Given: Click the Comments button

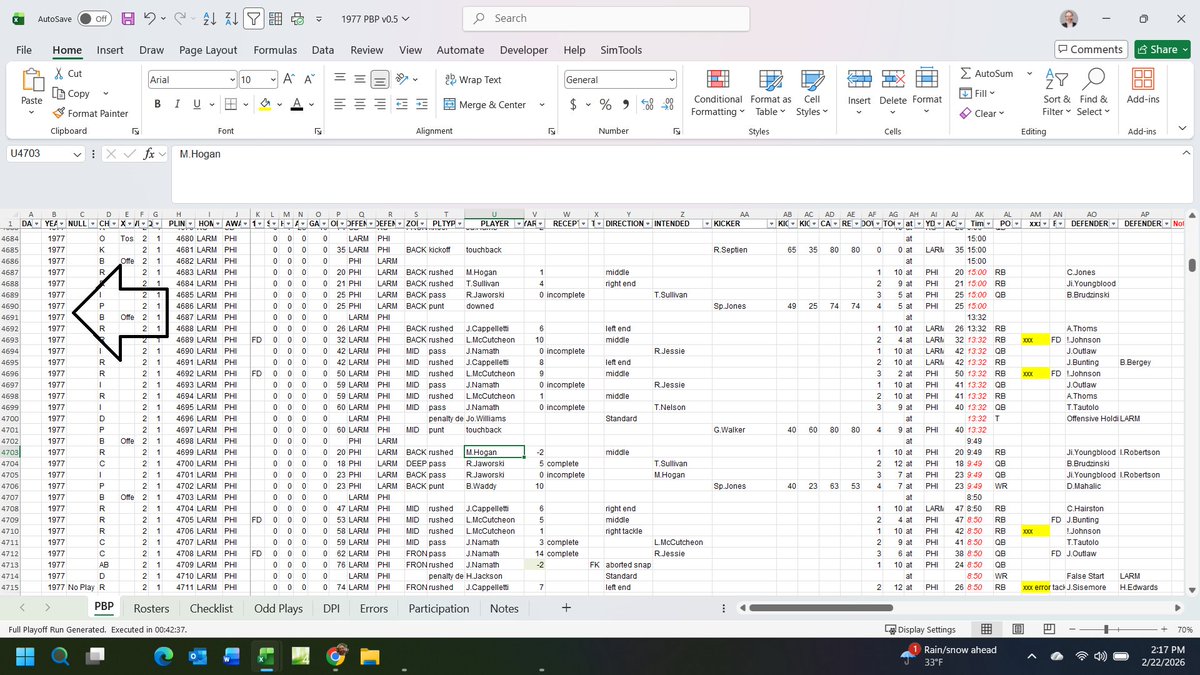Looking at the screenshot, I should click(1091, 49).
